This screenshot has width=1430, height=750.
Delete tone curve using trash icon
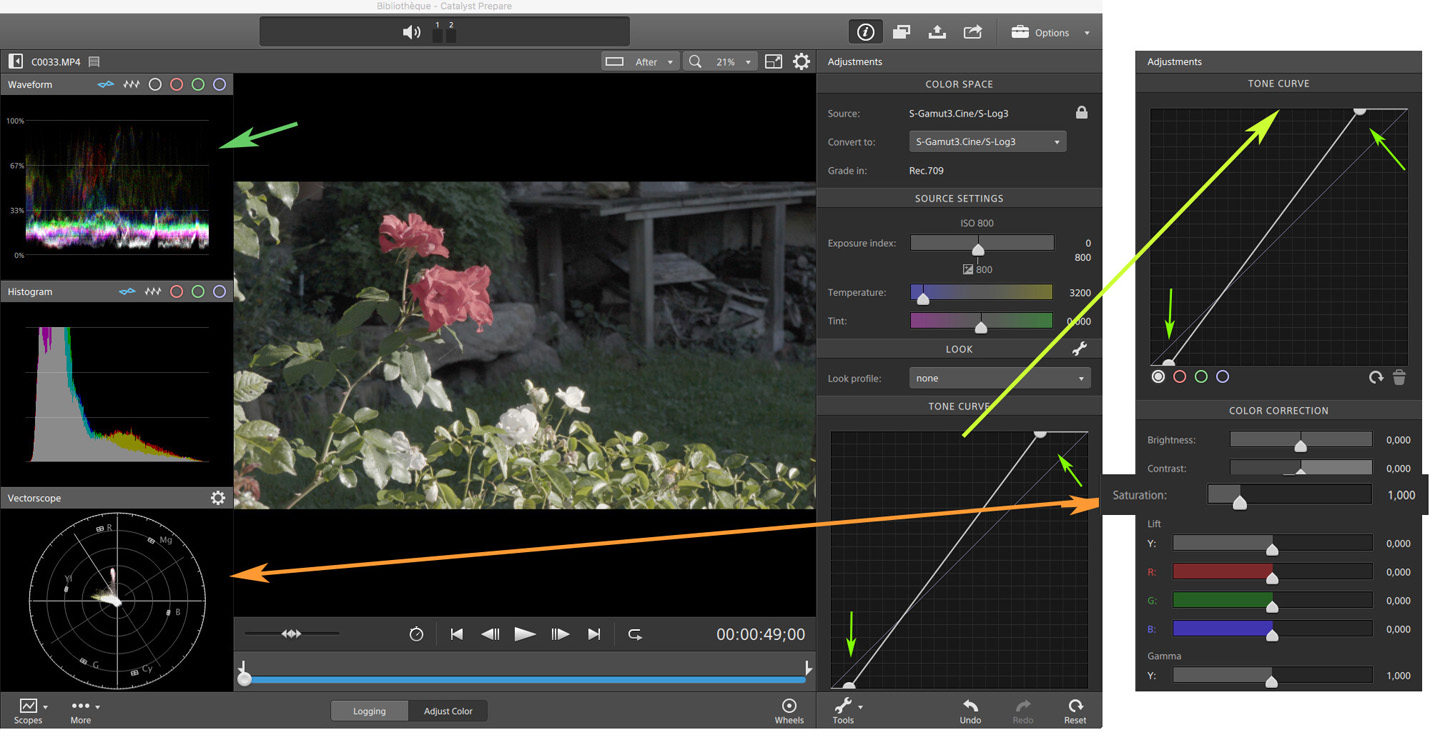tap(1399, 377)
